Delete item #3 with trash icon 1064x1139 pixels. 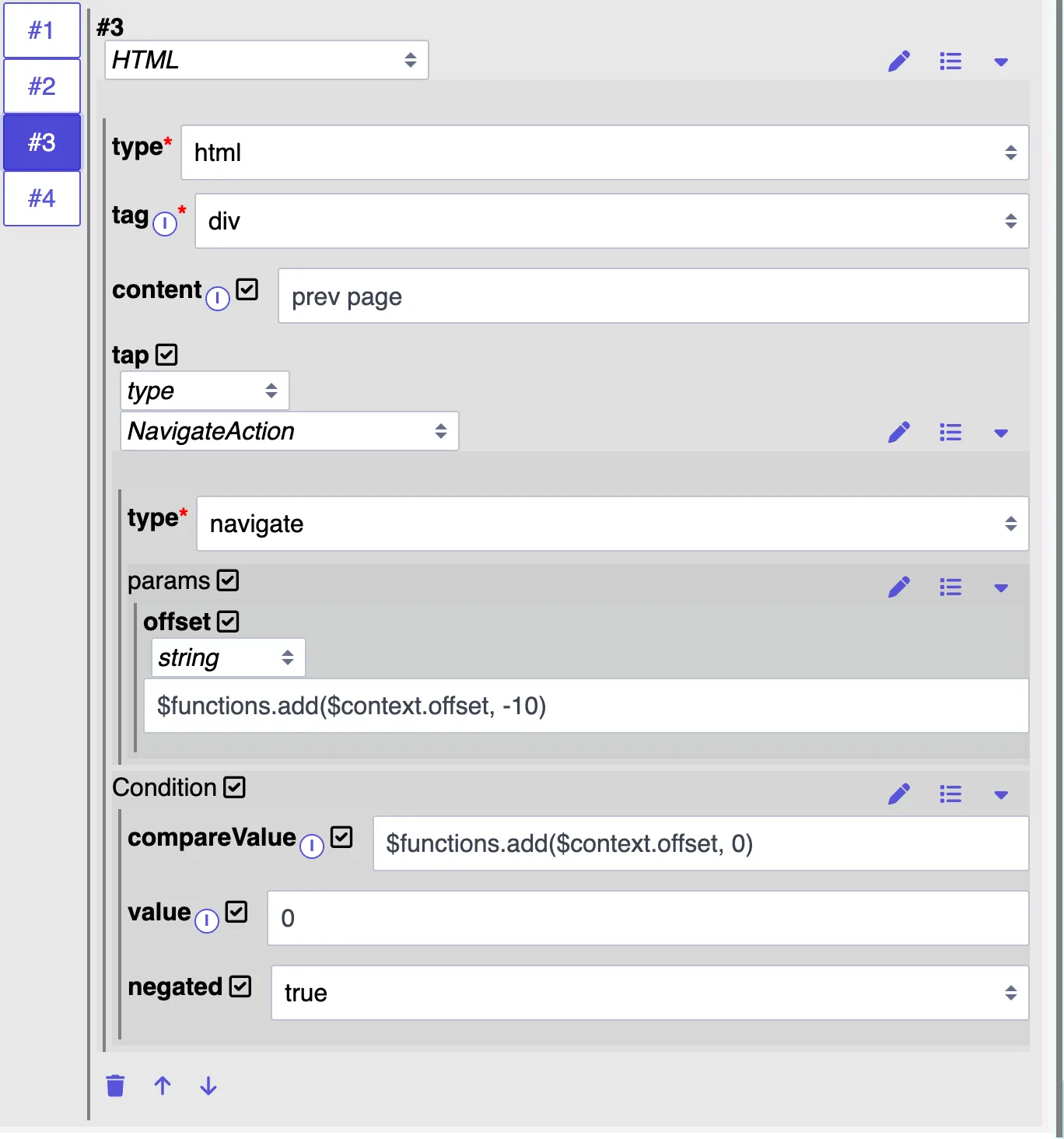tap(115, 1085)
